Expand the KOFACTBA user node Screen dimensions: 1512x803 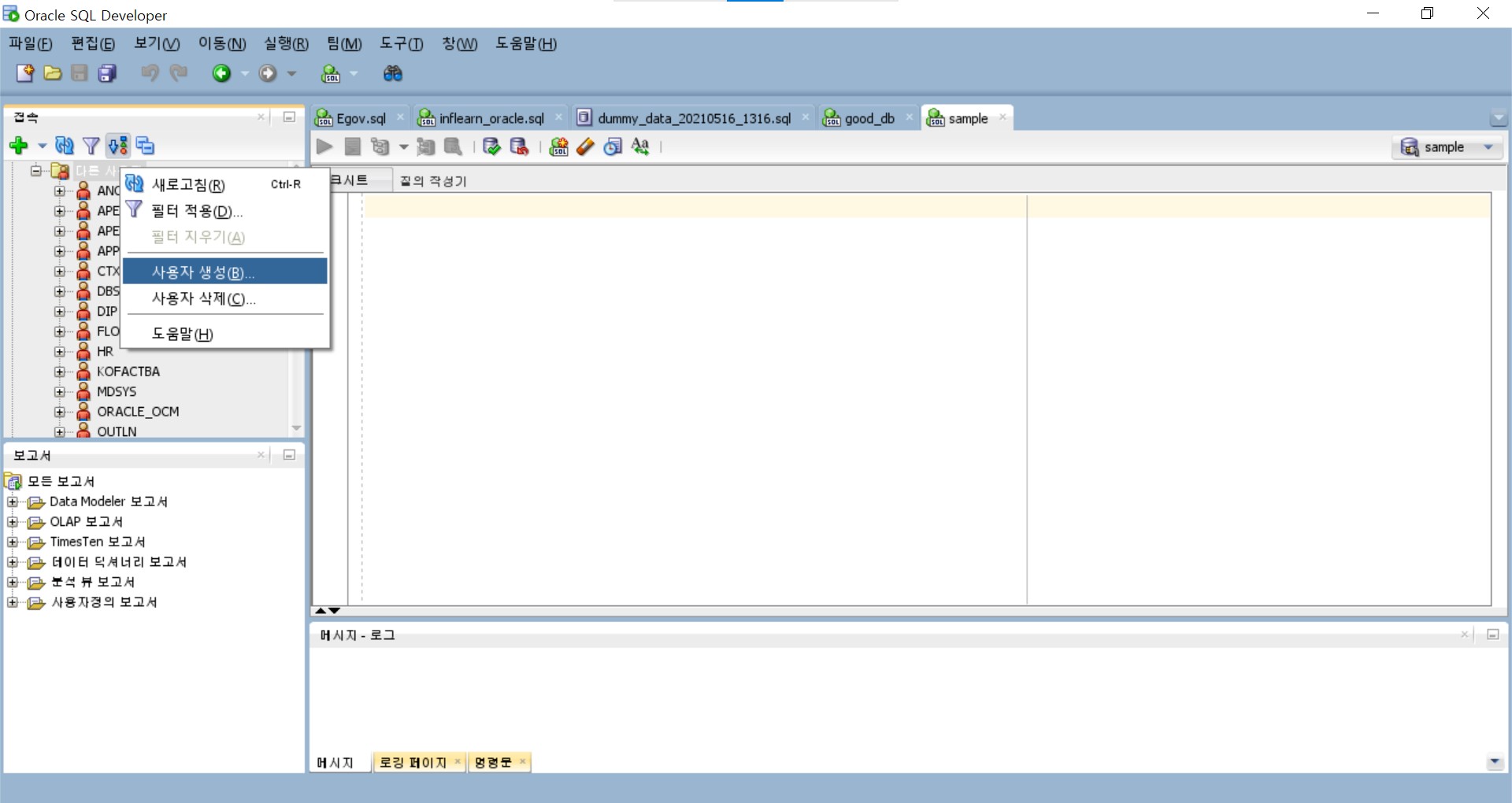[60, 372]
